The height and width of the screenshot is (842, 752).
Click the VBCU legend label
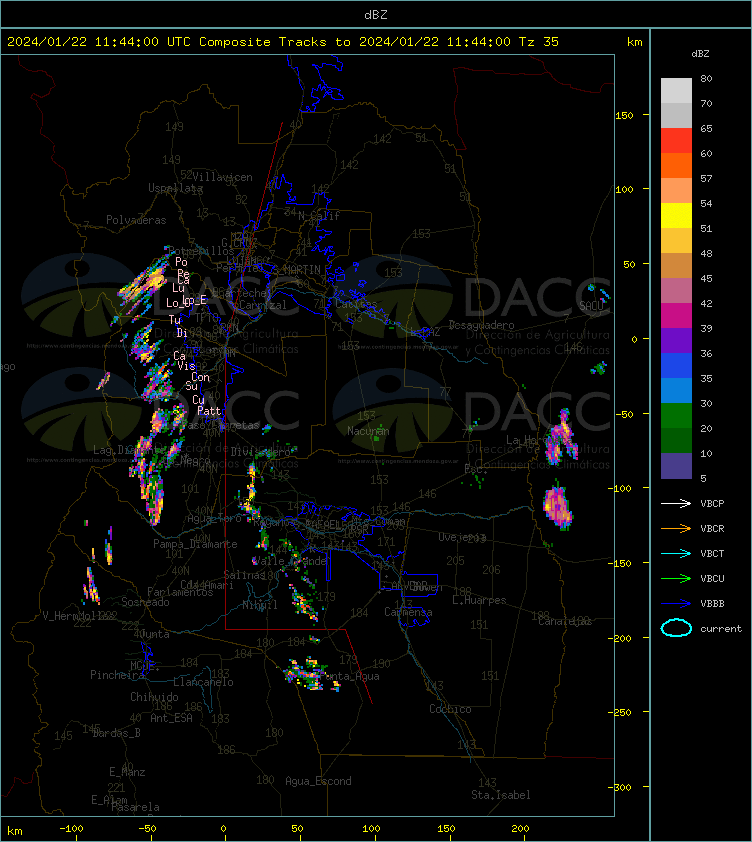[x=712, y=578]
